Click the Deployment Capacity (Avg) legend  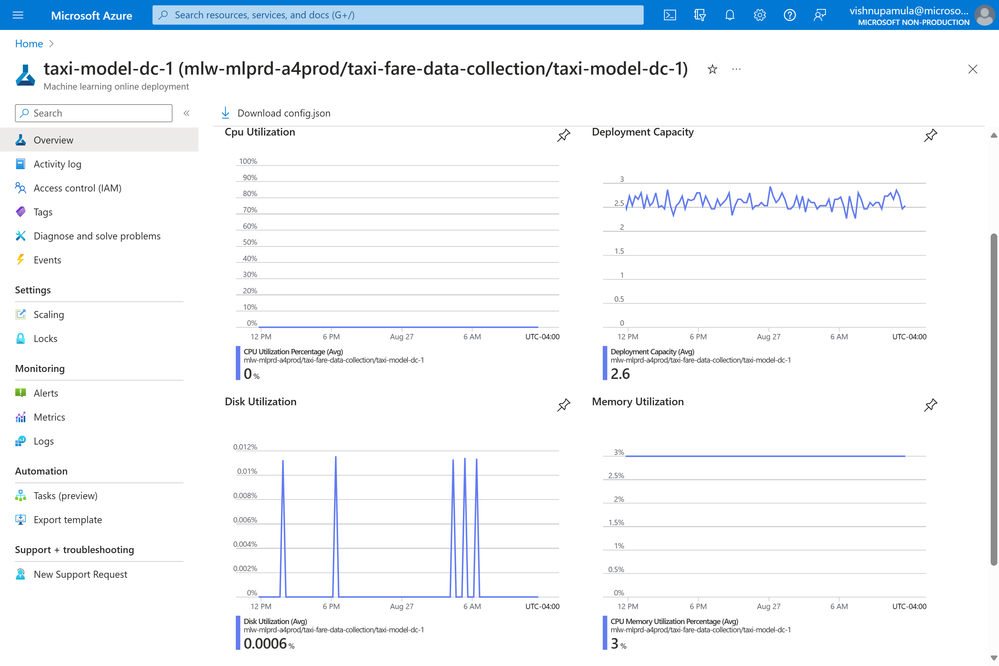point(652,352)
